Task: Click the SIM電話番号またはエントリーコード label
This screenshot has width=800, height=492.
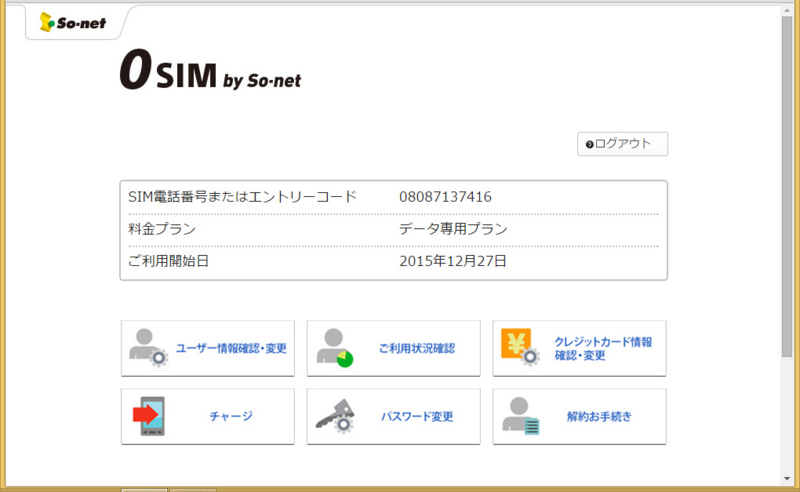Action: click(242, 197)
